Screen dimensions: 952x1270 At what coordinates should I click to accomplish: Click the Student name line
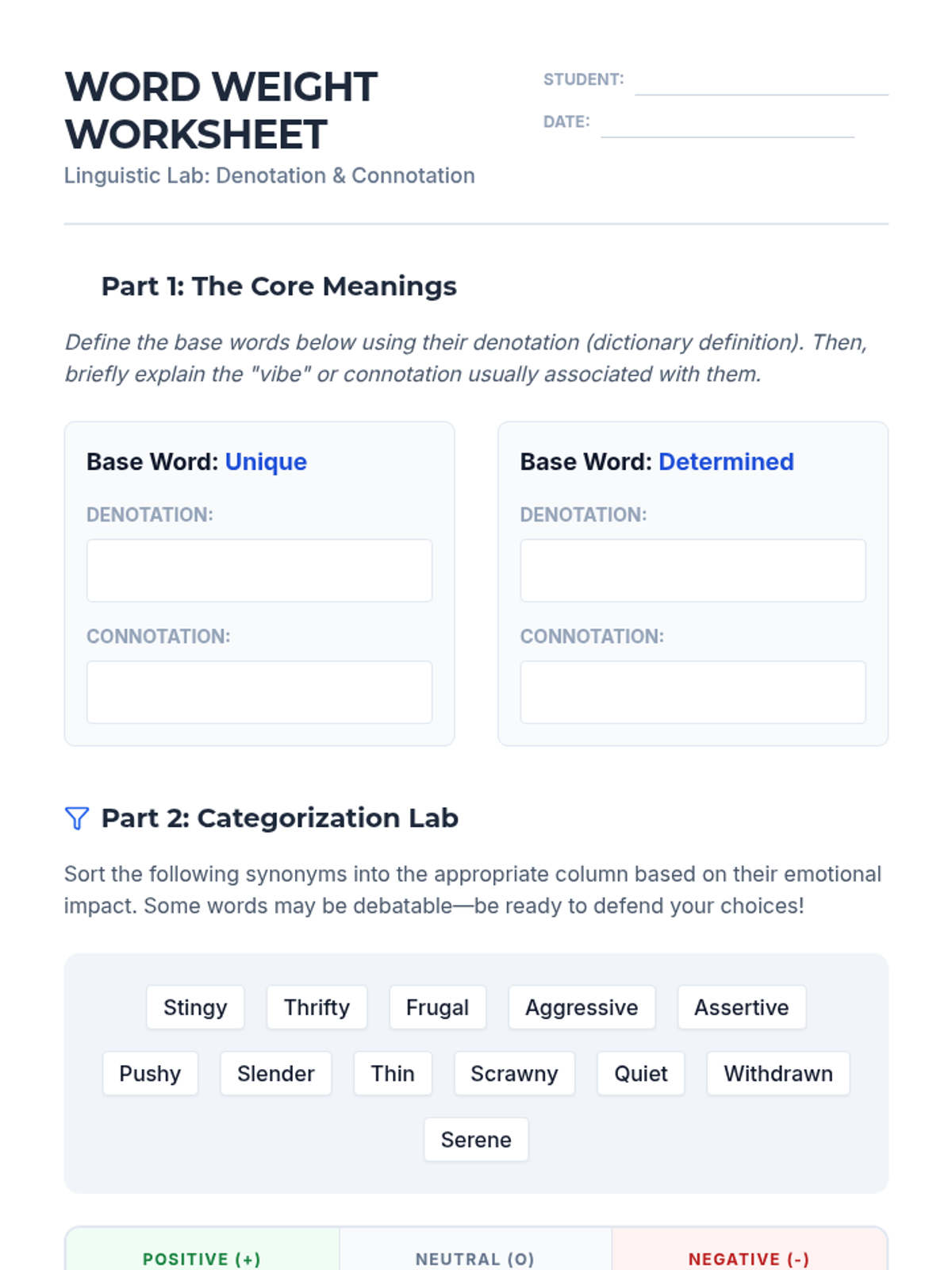click(762, 80)
